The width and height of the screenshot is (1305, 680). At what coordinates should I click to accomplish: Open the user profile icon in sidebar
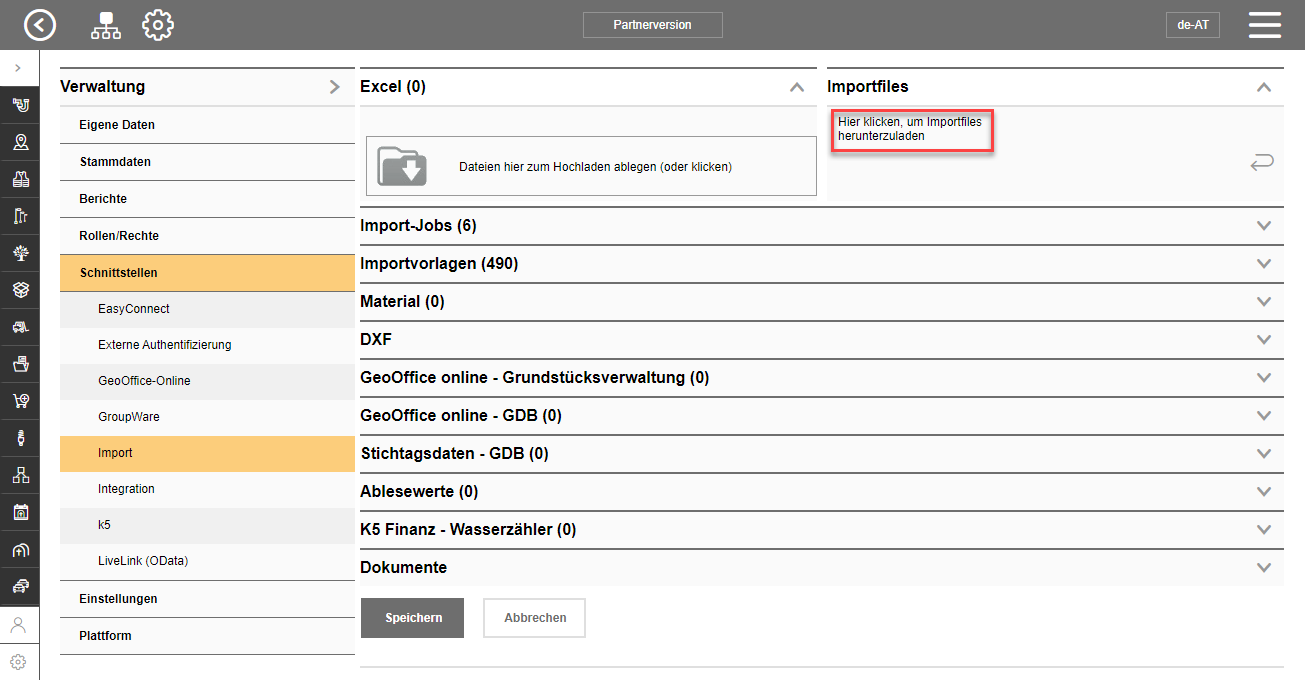(x=18, y=625)
